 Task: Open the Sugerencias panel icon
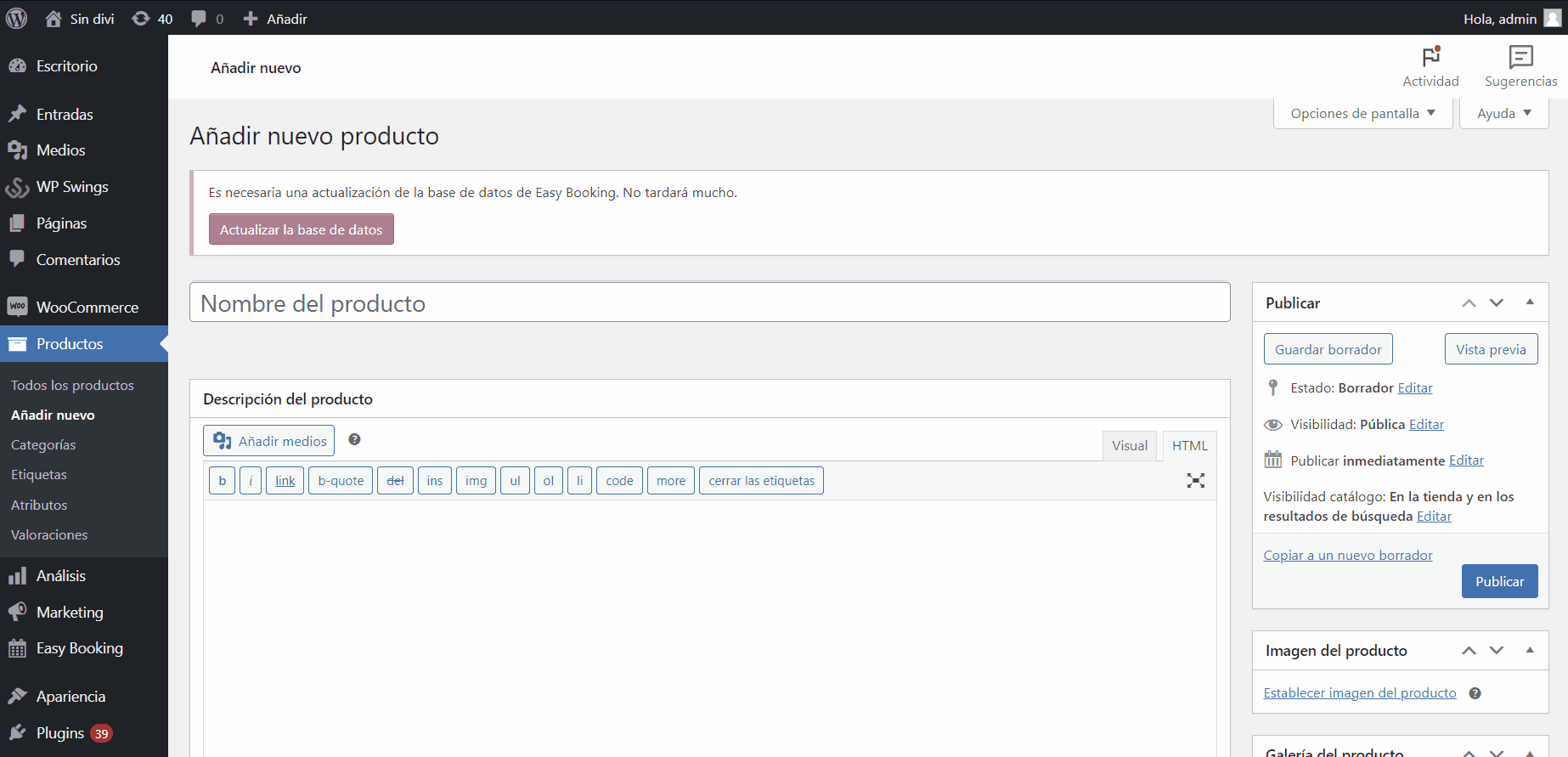(x=1520, y=57)
